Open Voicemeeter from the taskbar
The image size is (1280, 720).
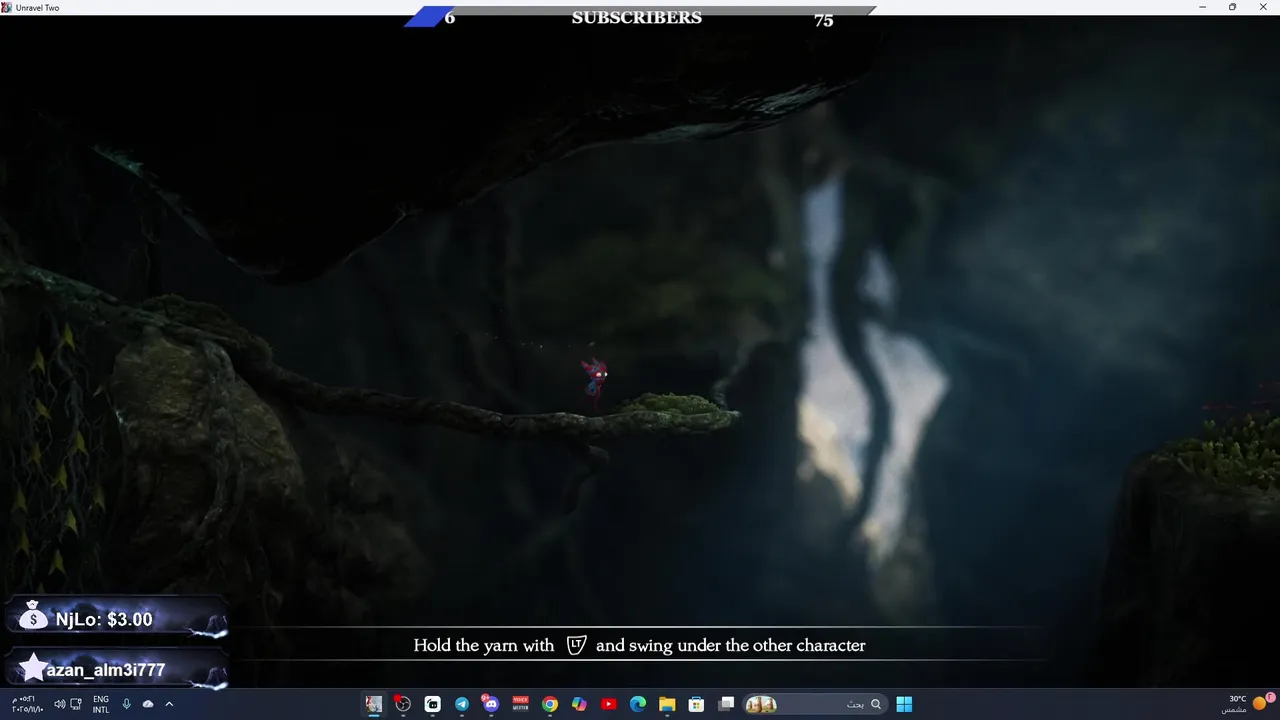pos(520,704)
